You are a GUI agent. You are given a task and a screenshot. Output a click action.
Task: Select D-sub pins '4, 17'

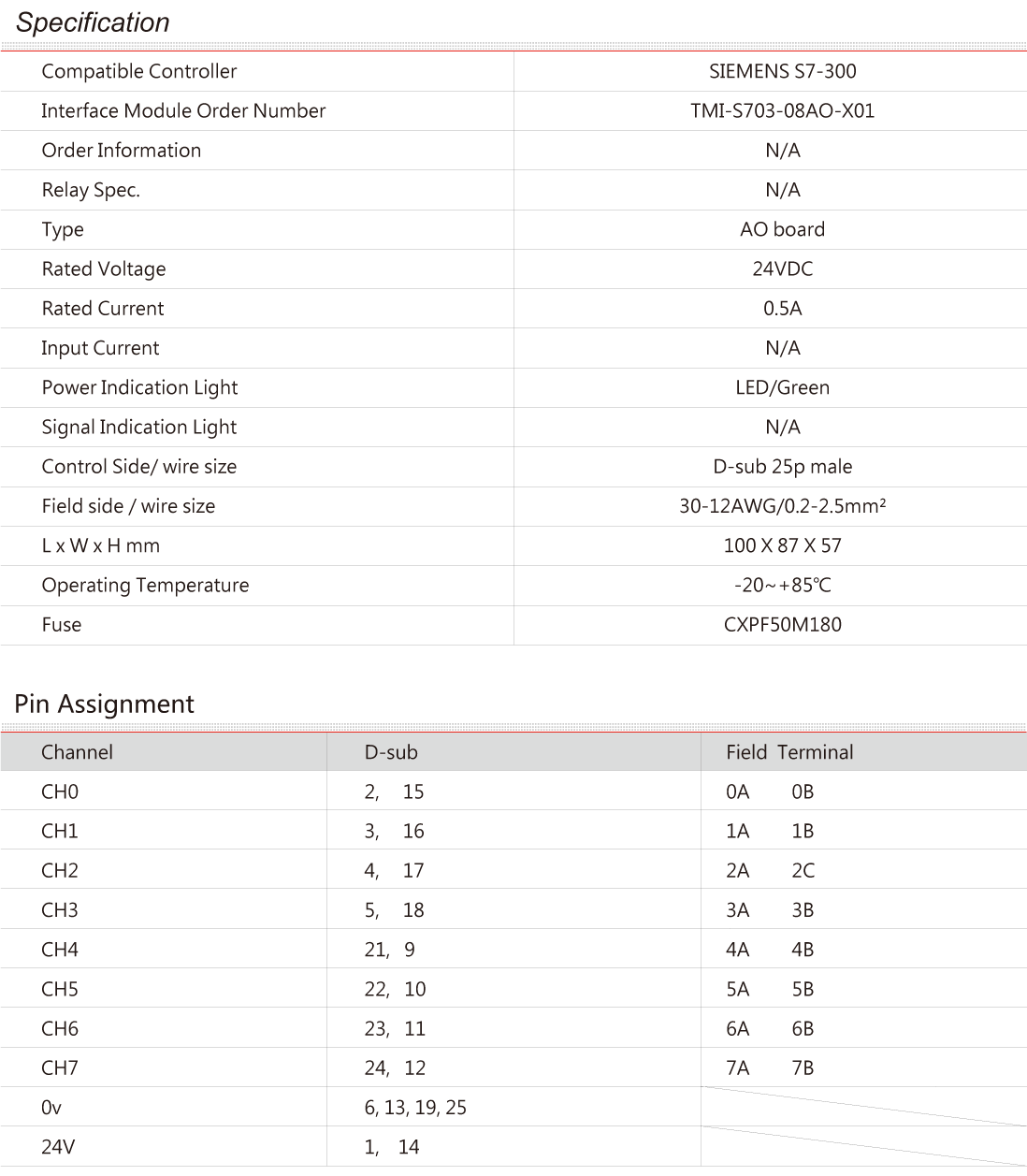pos(394,870)
